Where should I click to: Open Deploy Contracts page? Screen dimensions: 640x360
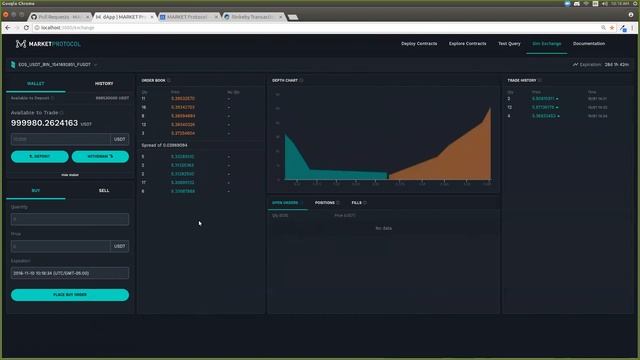(x=419, y=44)
